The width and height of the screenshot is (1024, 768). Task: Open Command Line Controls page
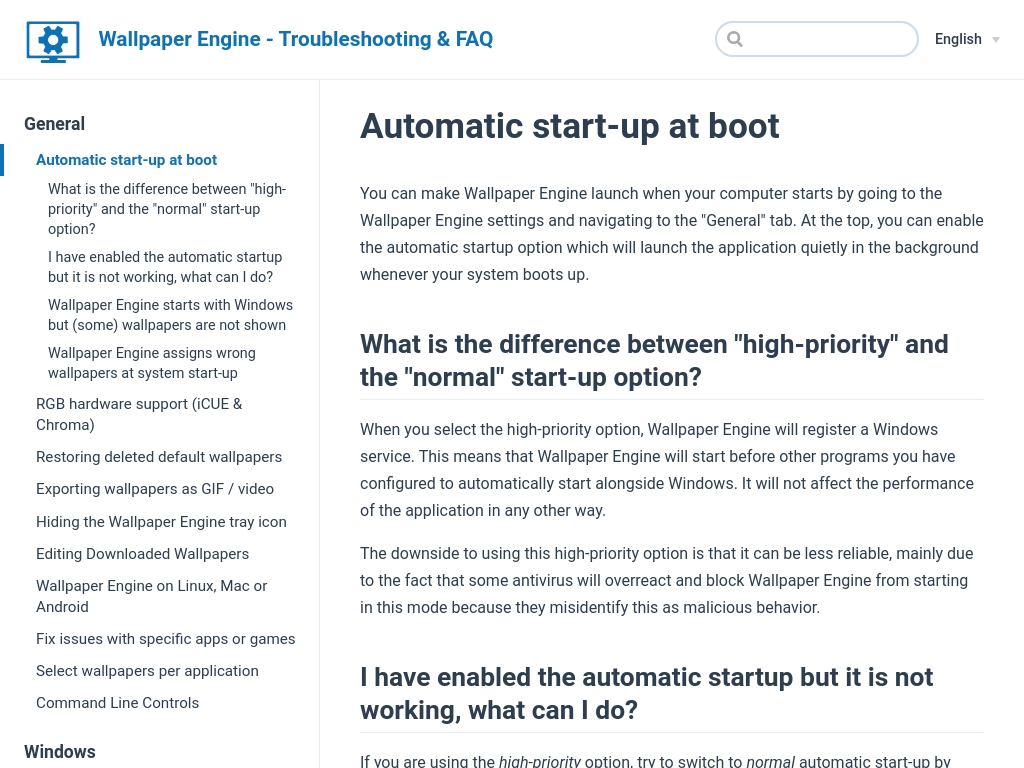(118, 702)
